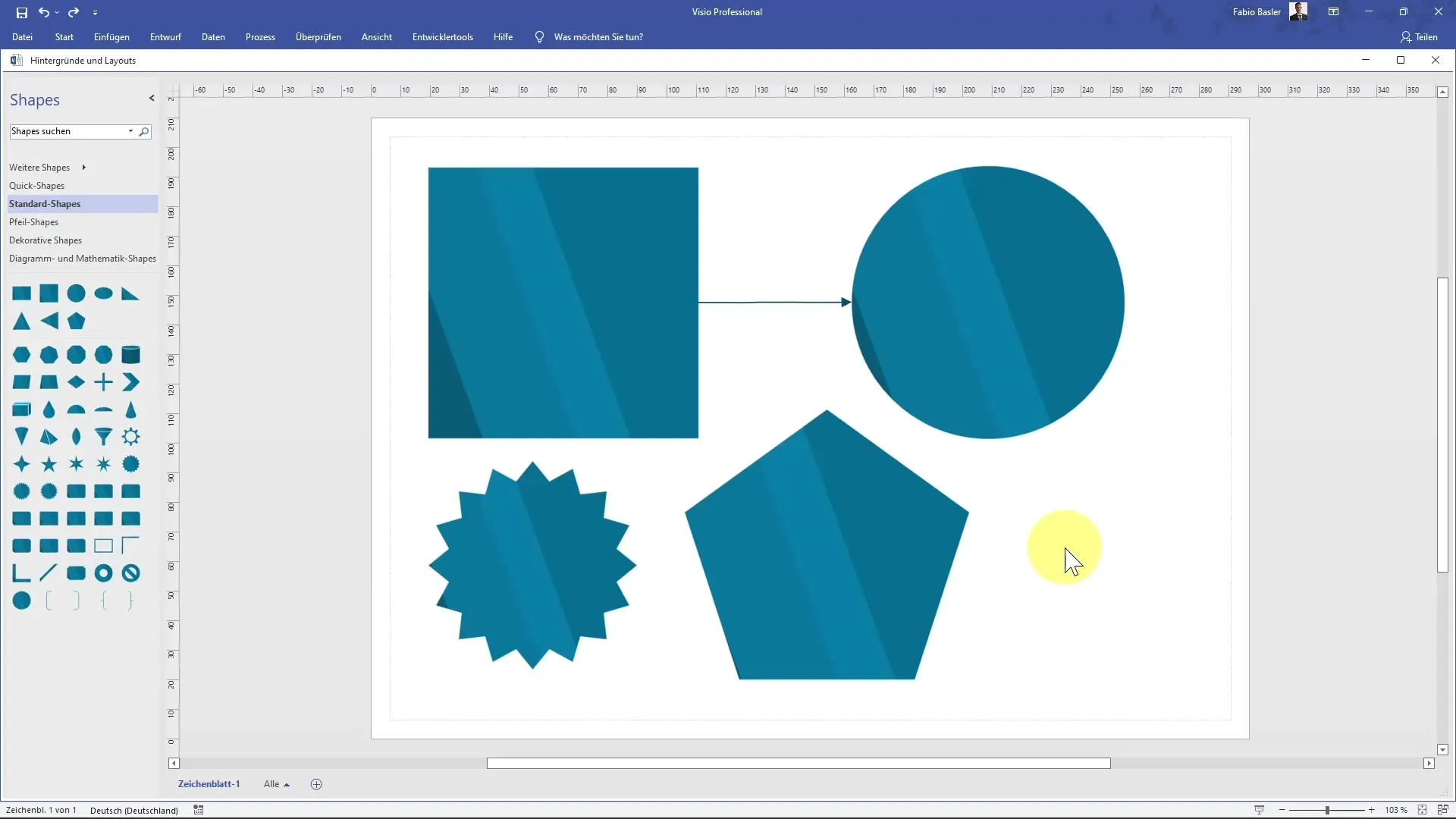This screenshot has width=1456, height=819.
Task: Start presentation mode from the status bar
Action: pos(1259,810)
